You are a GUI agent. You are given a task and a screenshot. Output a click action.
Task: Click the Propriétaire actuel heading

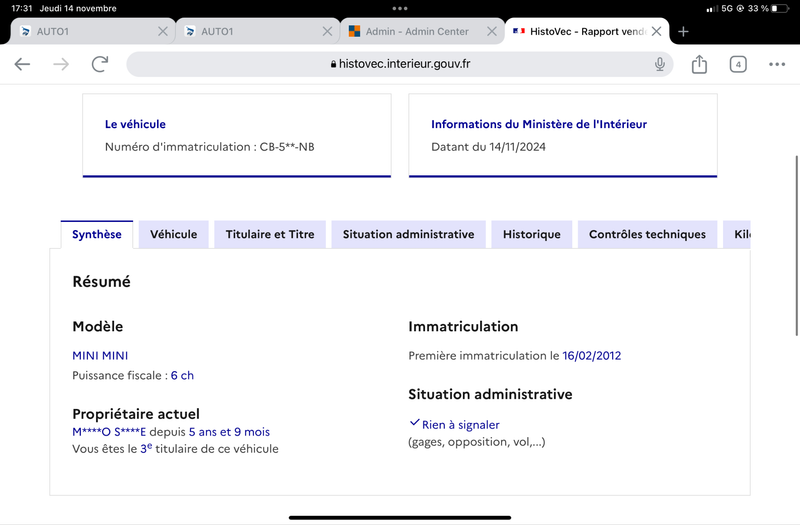[x=136, y=414]
